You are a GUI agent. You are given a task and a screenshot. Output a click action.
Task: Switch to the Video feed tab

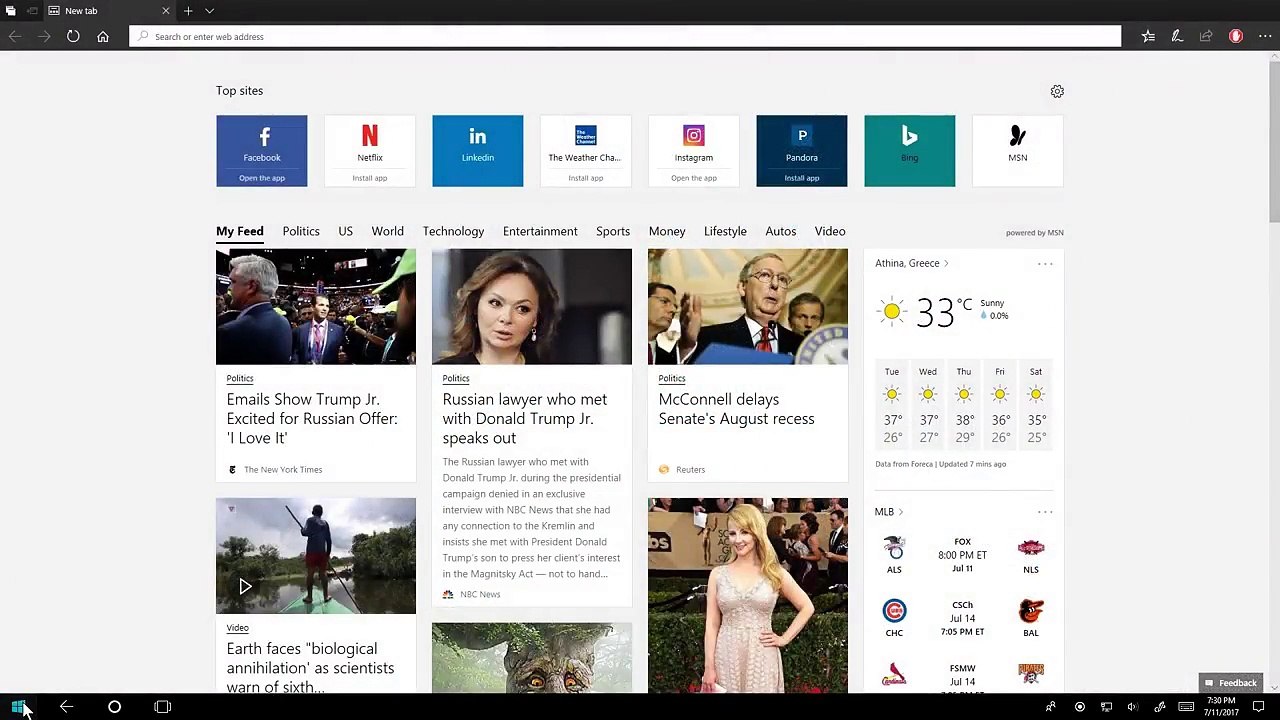(x=830, y=231)
